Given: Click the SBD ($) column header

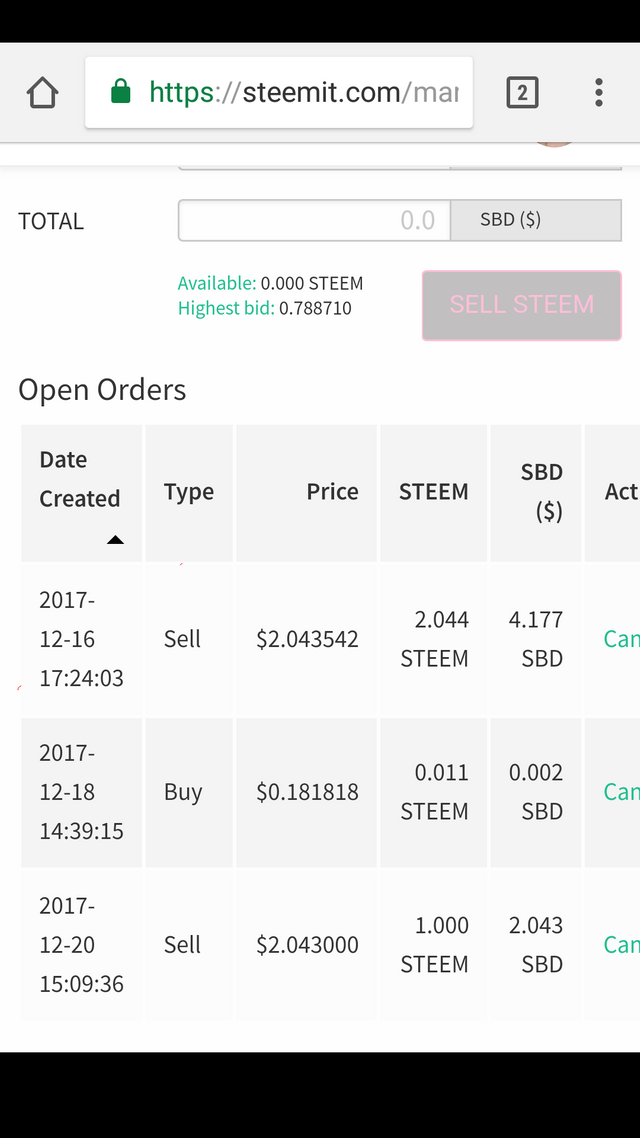Looking at the screenshot, I should tap(541, 492).
